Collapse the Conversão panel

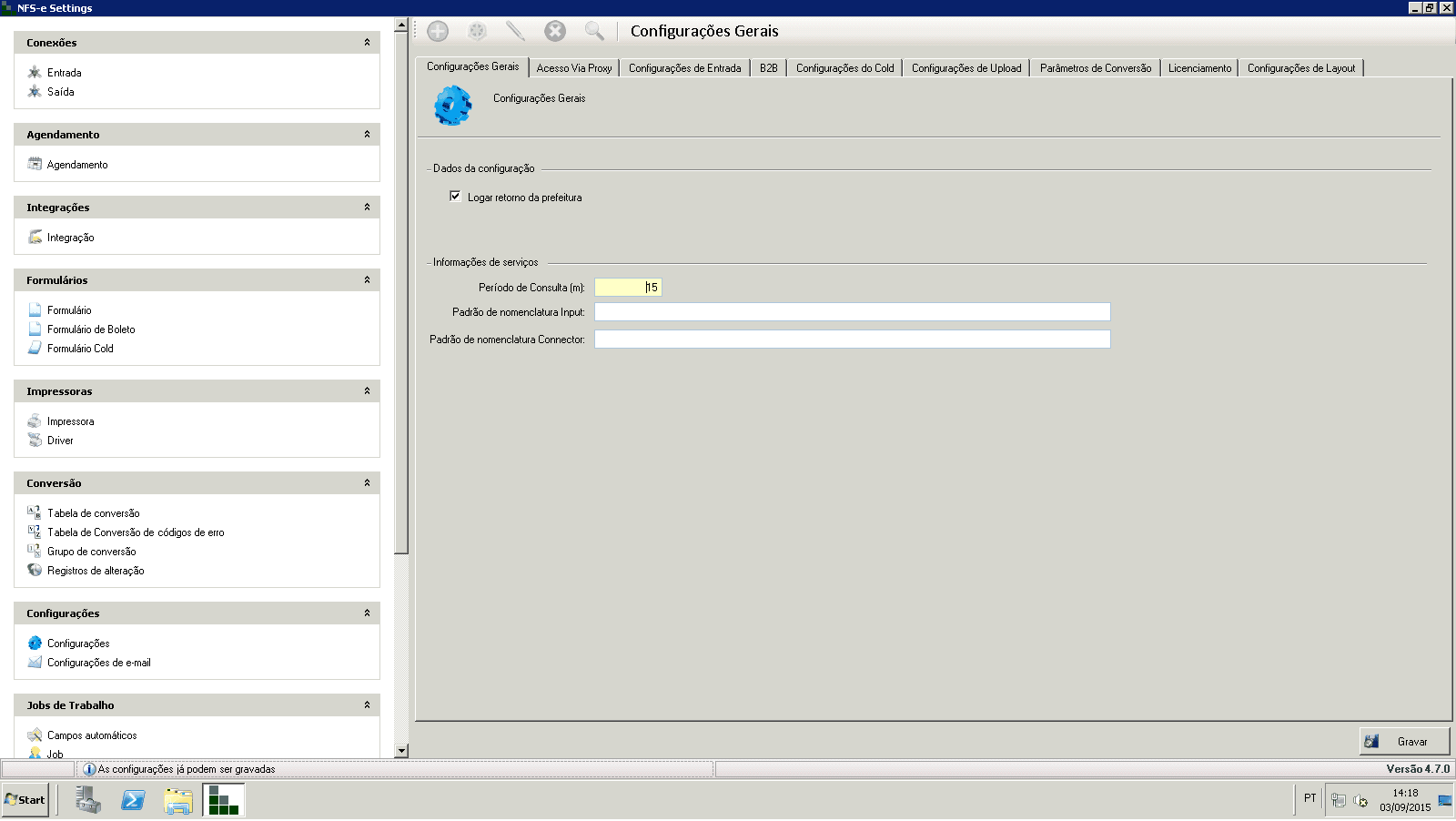pos(367,483)
